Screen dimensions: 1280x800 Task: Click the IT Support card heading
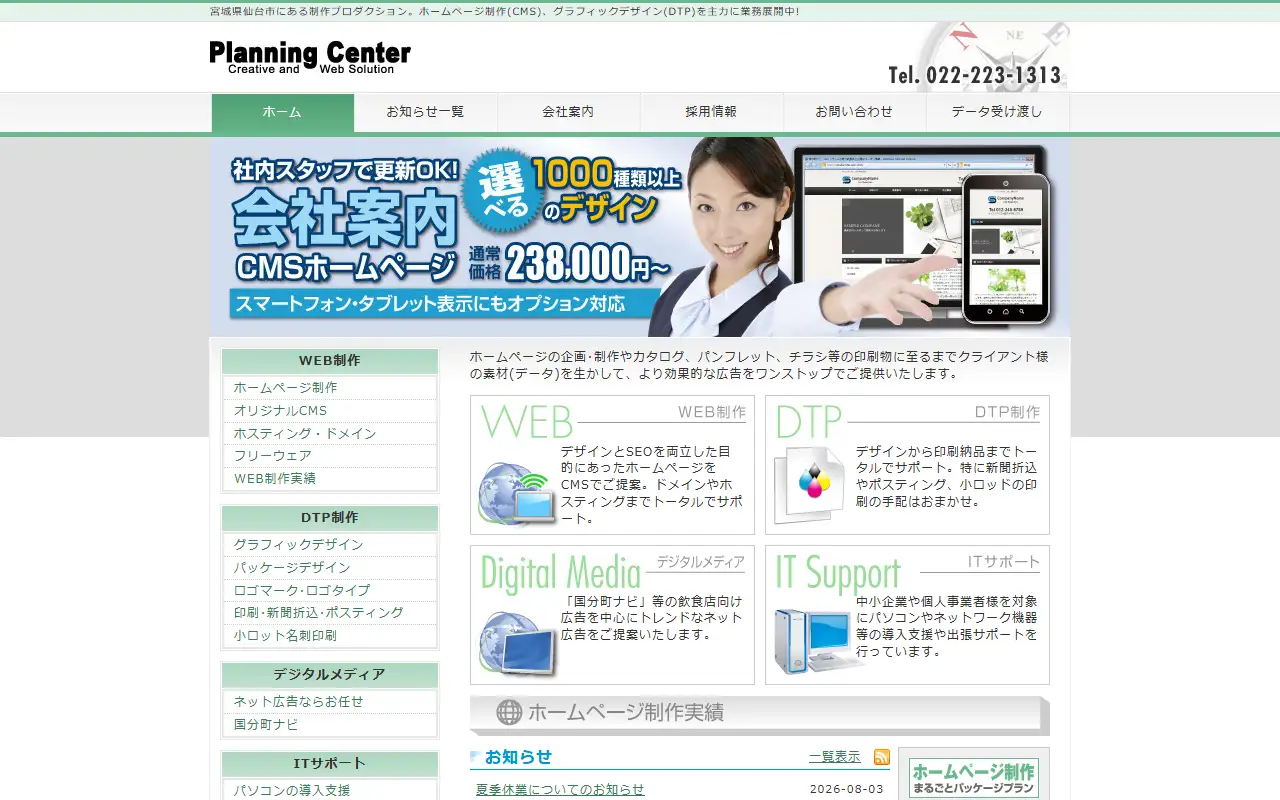[x=838, y=574]
